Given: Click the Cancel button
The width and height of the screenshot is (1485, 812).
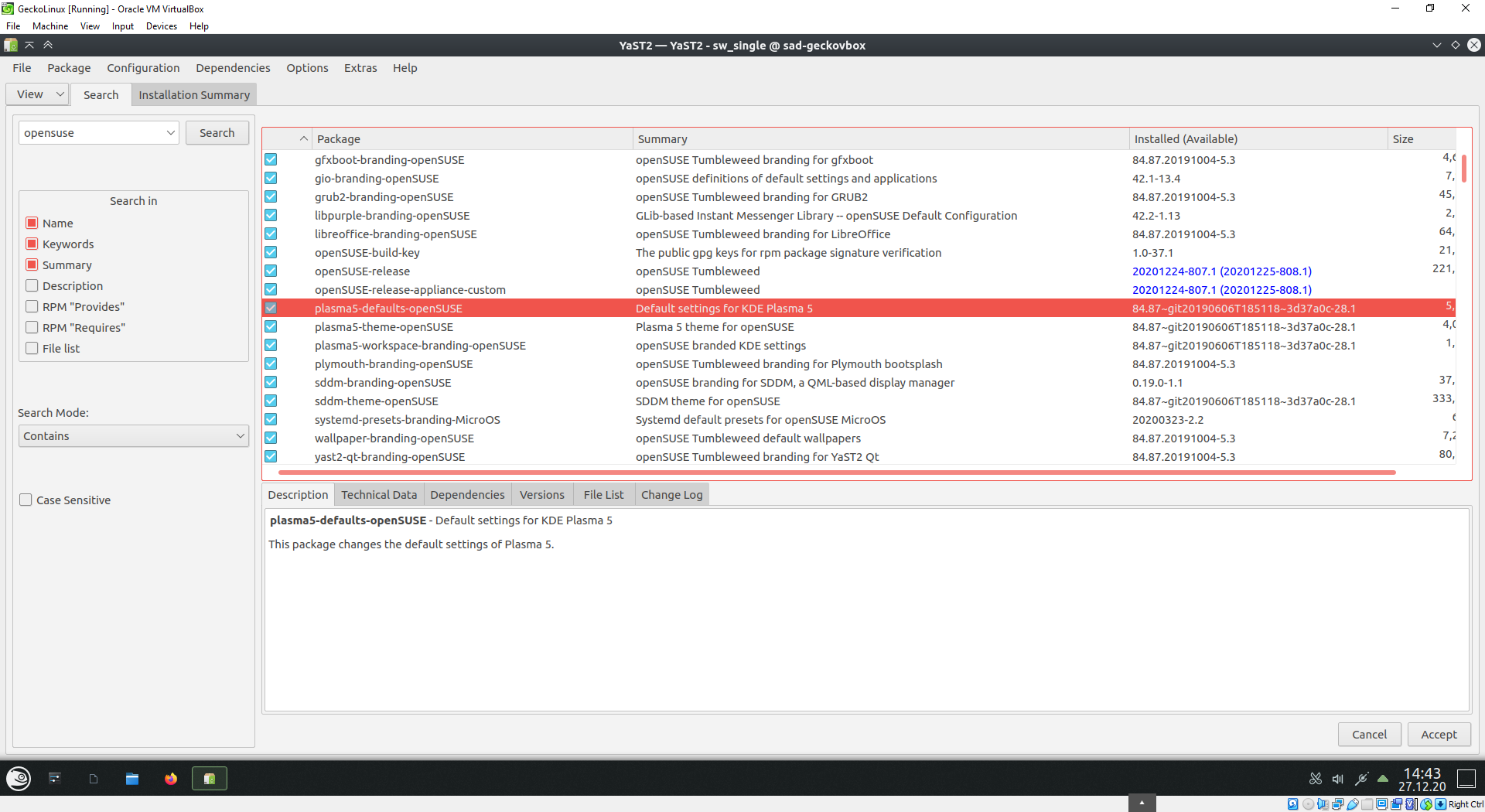Looking at the screenshot, I should click(x=1369, y=735).
